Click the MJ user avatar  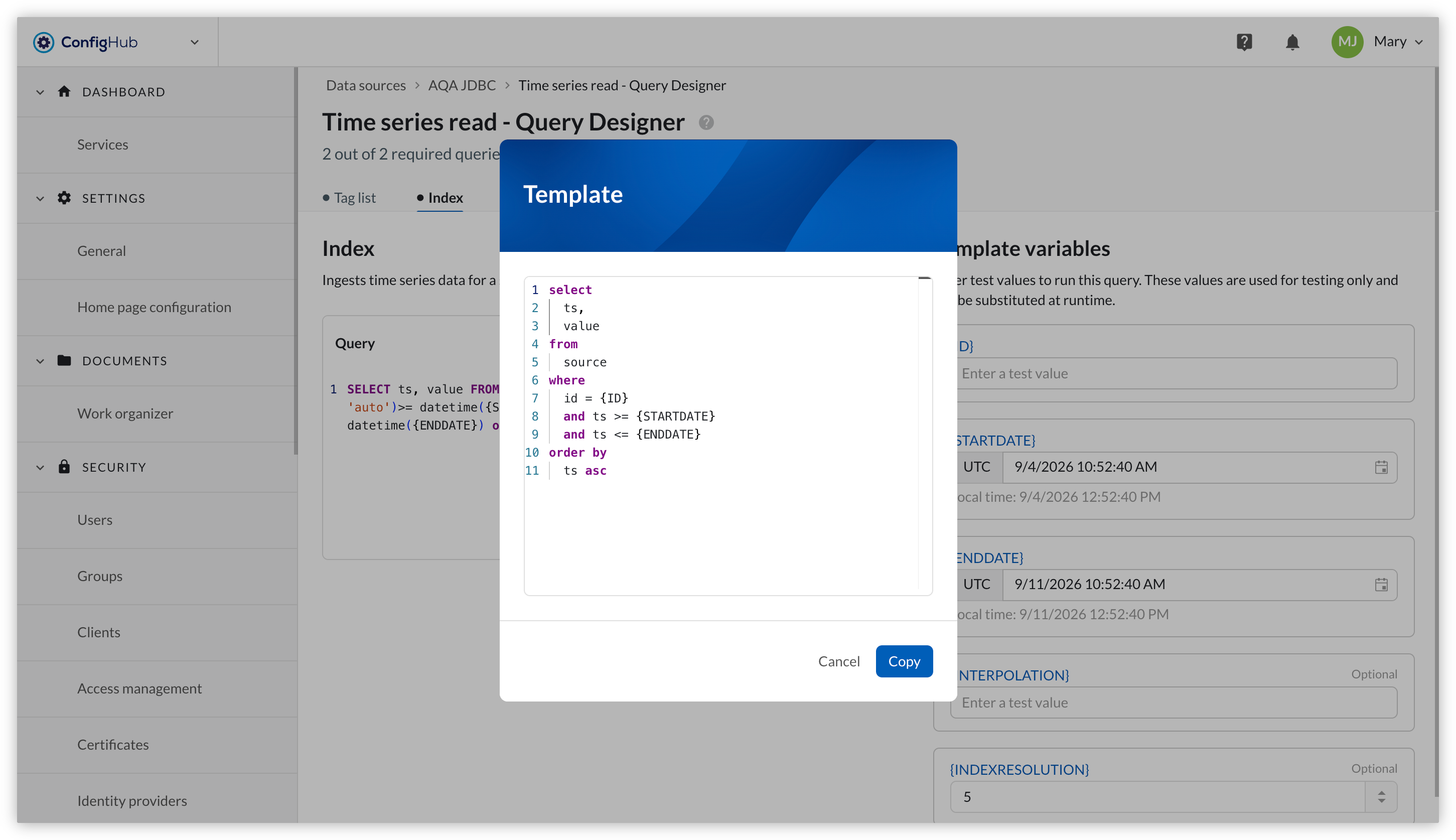1348,42
